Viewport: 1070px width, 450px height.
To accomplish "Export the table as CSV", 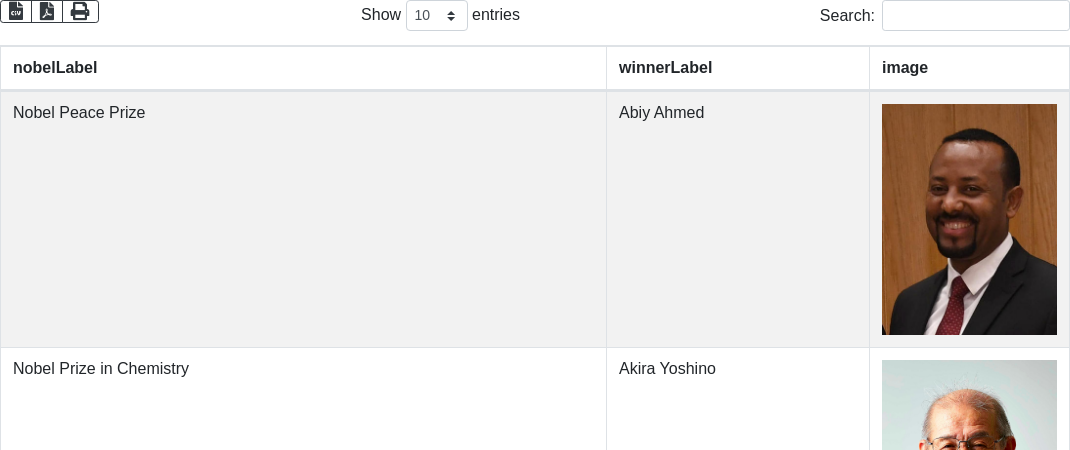I will (x=16, y=11).
